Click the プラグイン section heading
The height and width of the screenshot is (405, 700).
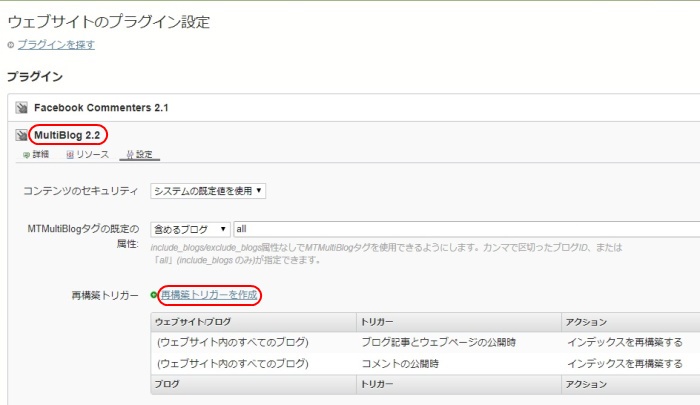[x=35, y=77]
